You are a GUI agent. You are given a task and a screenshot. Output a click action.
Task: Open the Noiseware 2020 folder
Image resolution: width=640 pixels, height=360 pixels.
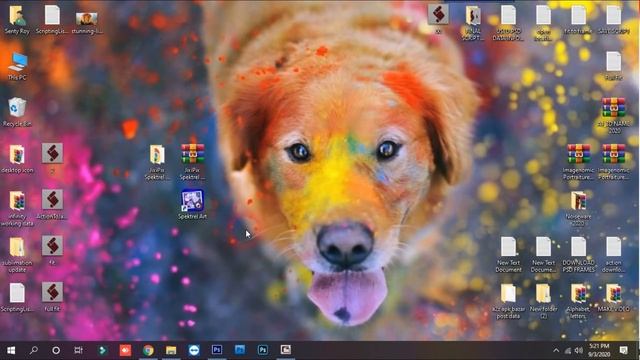click(578, 209)
